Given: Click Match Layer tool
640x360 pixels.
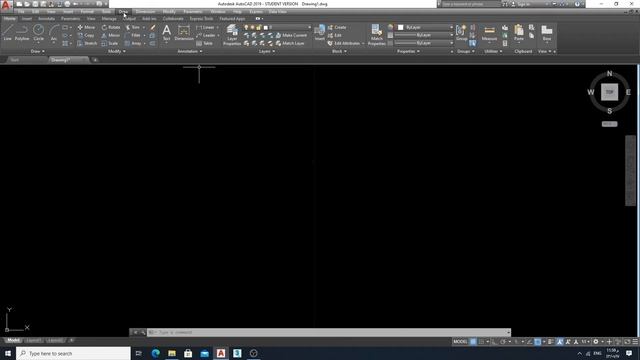Looking at the screenshot, I should 290,43.
